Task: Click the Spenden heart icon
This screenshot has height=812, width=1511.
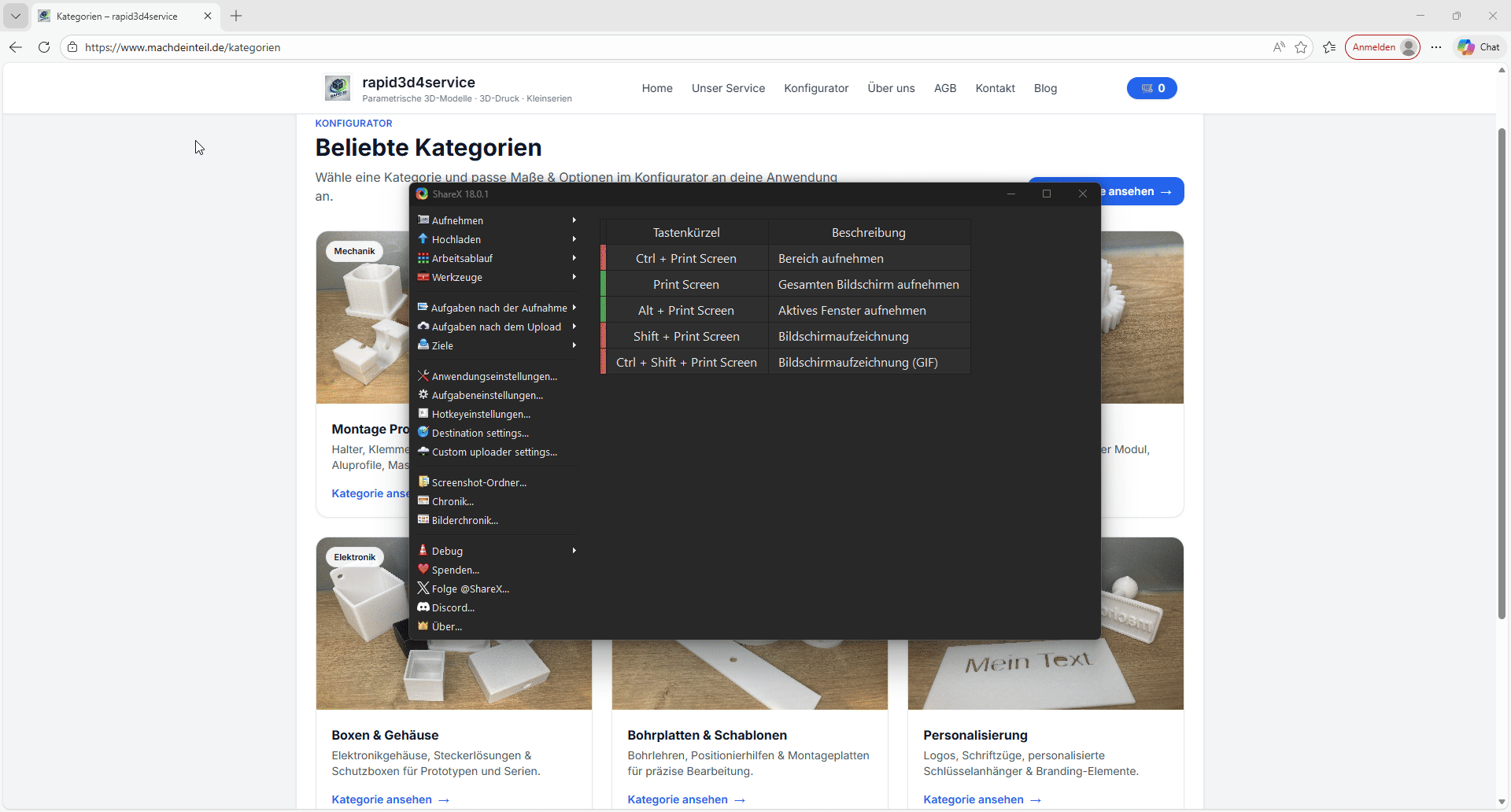Action: 423,570
